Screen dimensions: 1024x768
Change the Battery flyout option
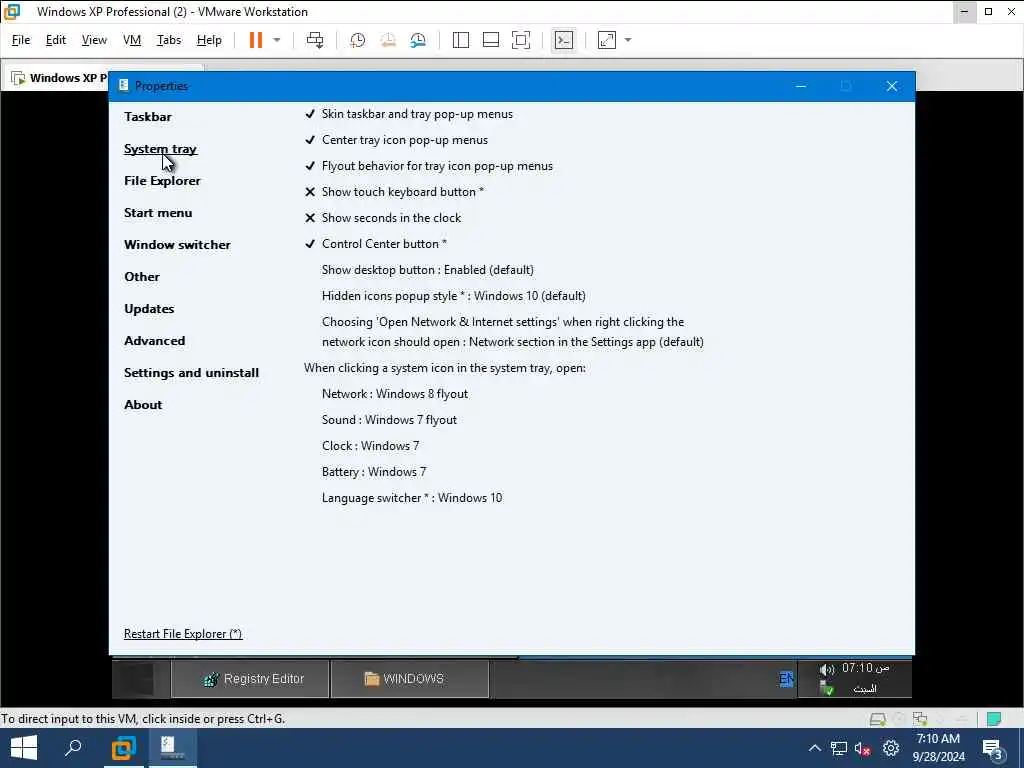coord(374,472)
